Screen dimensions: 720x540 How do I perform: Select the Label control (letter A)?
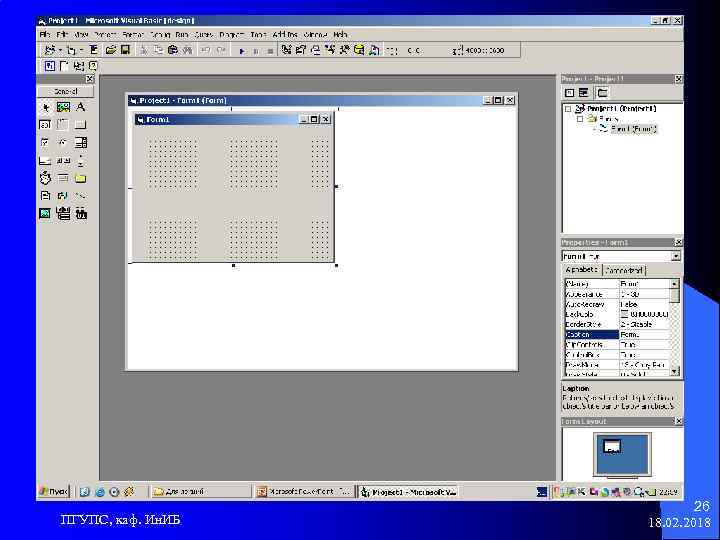pos(81,107)
